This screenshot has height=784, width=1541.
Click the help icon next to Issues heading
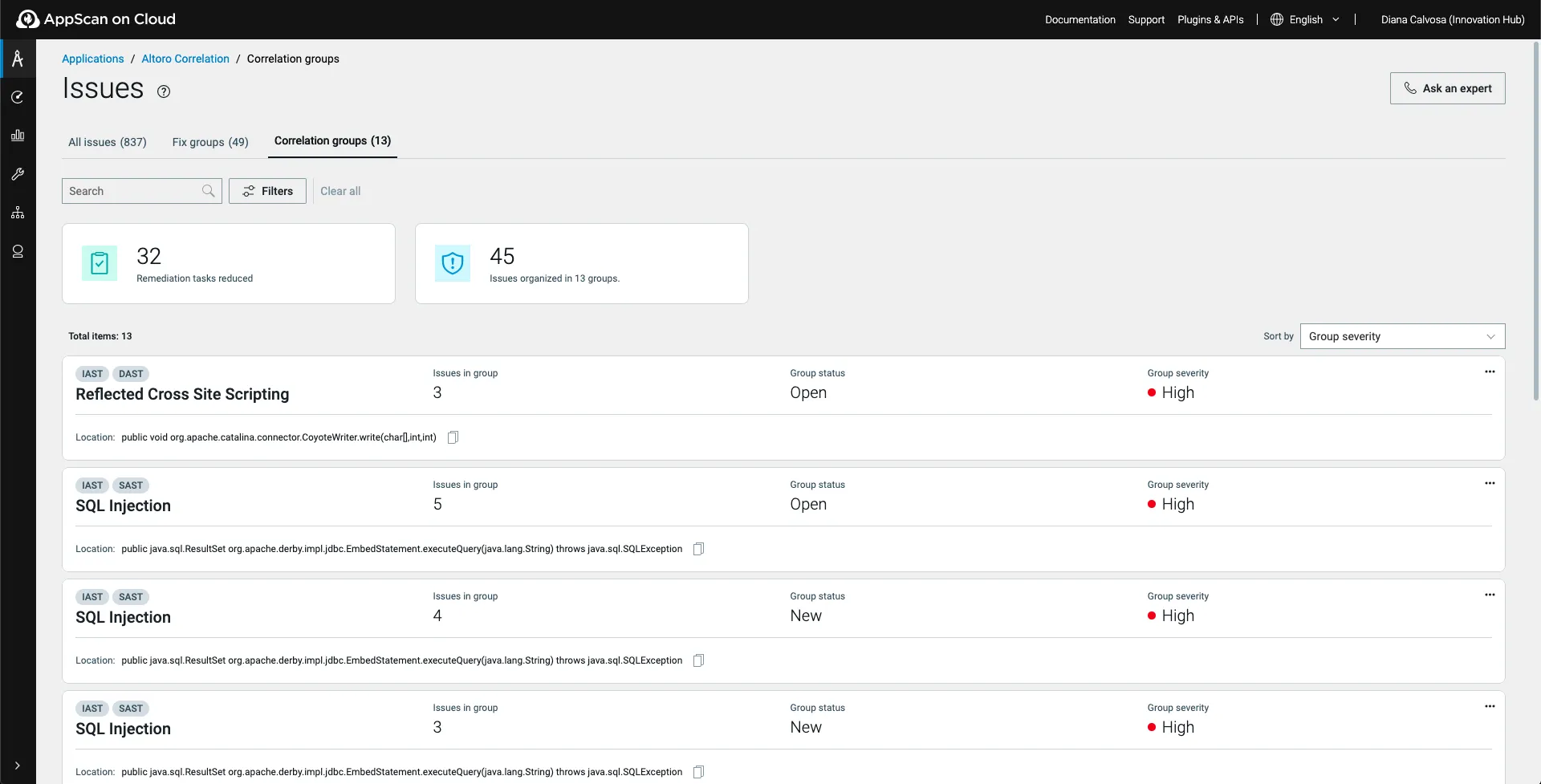pyautogui.click(x=164, y=91)
